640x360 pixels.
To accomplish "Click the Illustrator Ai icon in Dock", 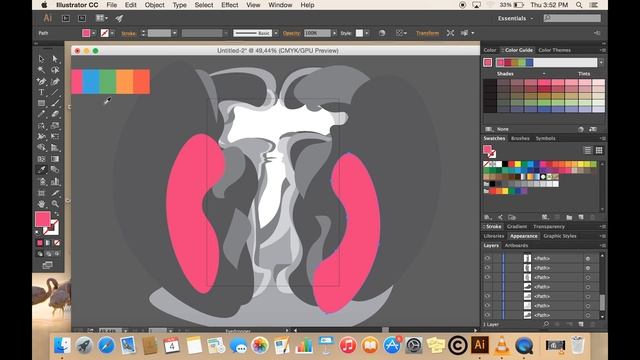I will click(480, 345).
